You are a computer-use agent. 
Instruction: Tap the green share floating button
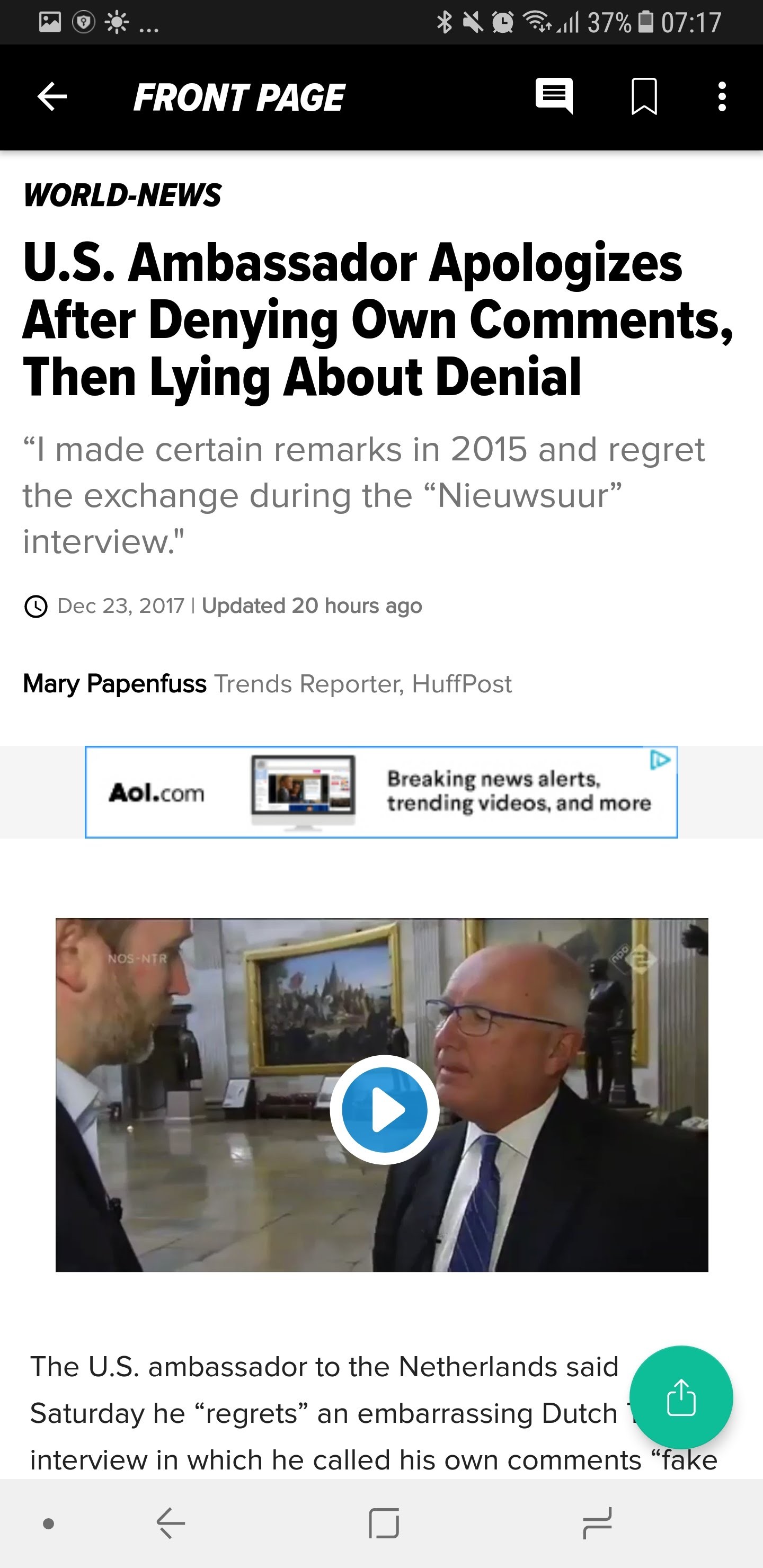681,1397
